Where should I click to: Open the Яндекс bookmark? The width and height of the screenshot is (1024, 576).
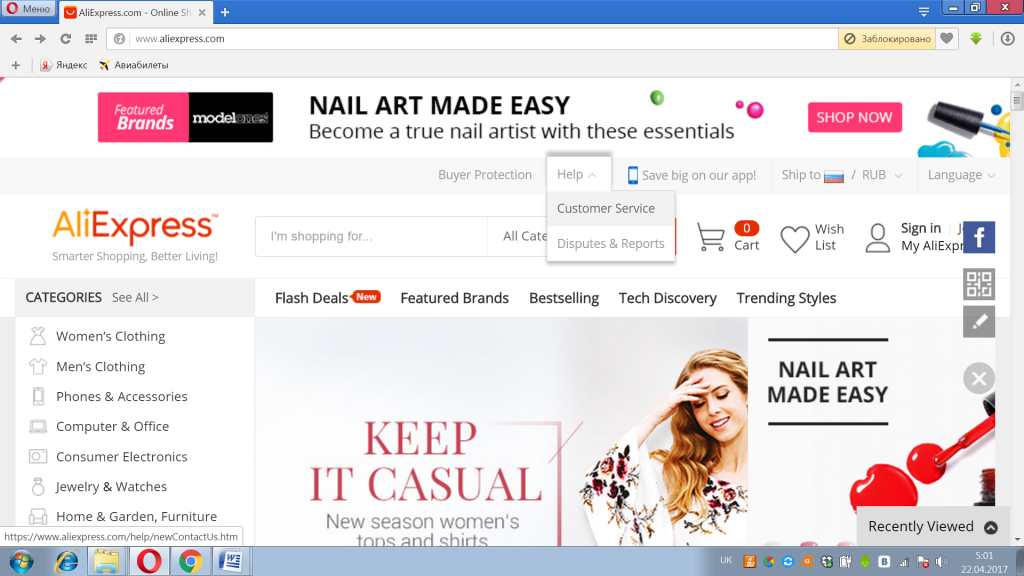pos(64,65)
